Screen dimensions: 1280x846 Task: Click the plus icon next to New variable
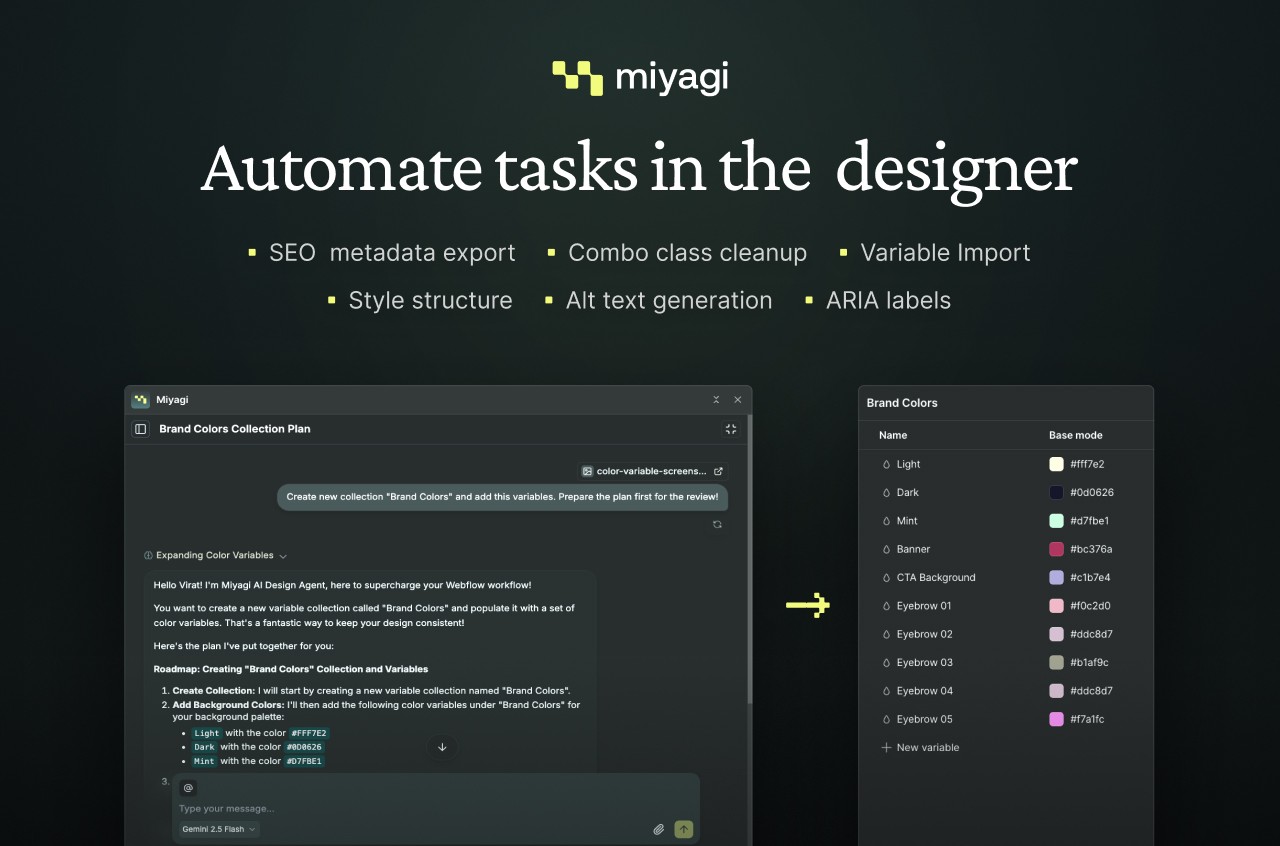click(886, 748)
